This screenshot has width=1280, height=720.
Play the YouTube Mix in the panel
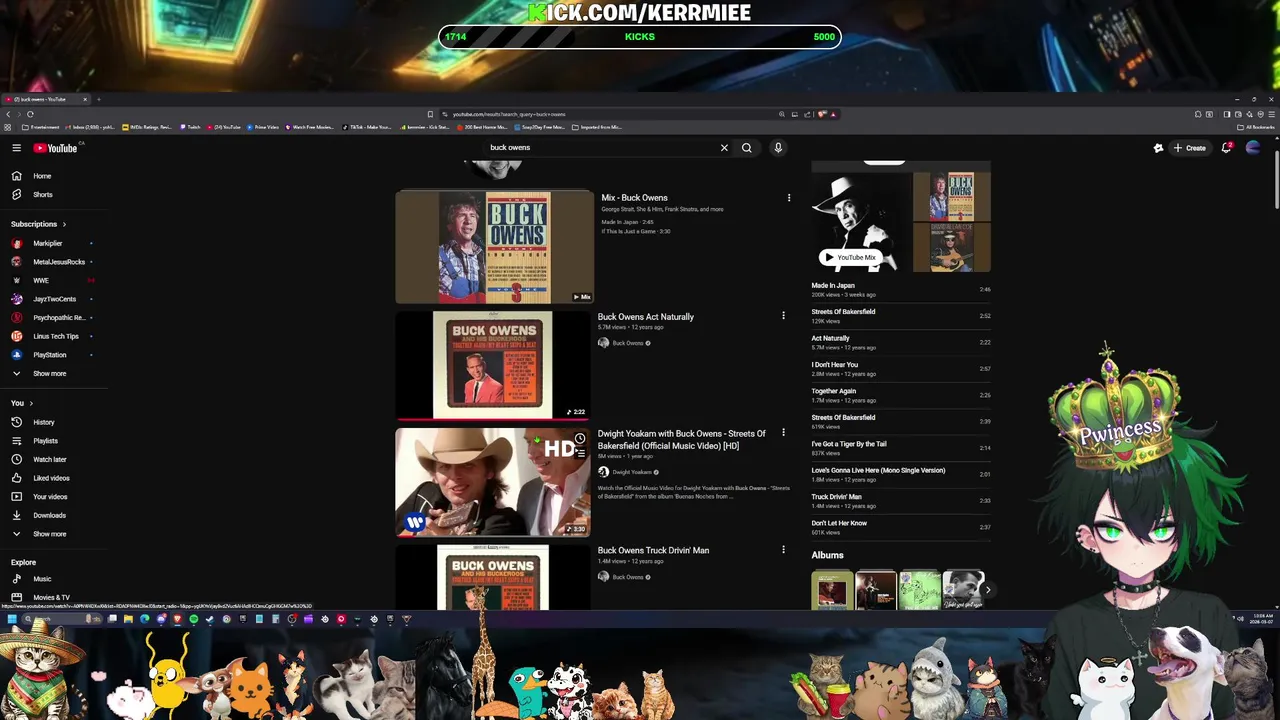(849, 257)
